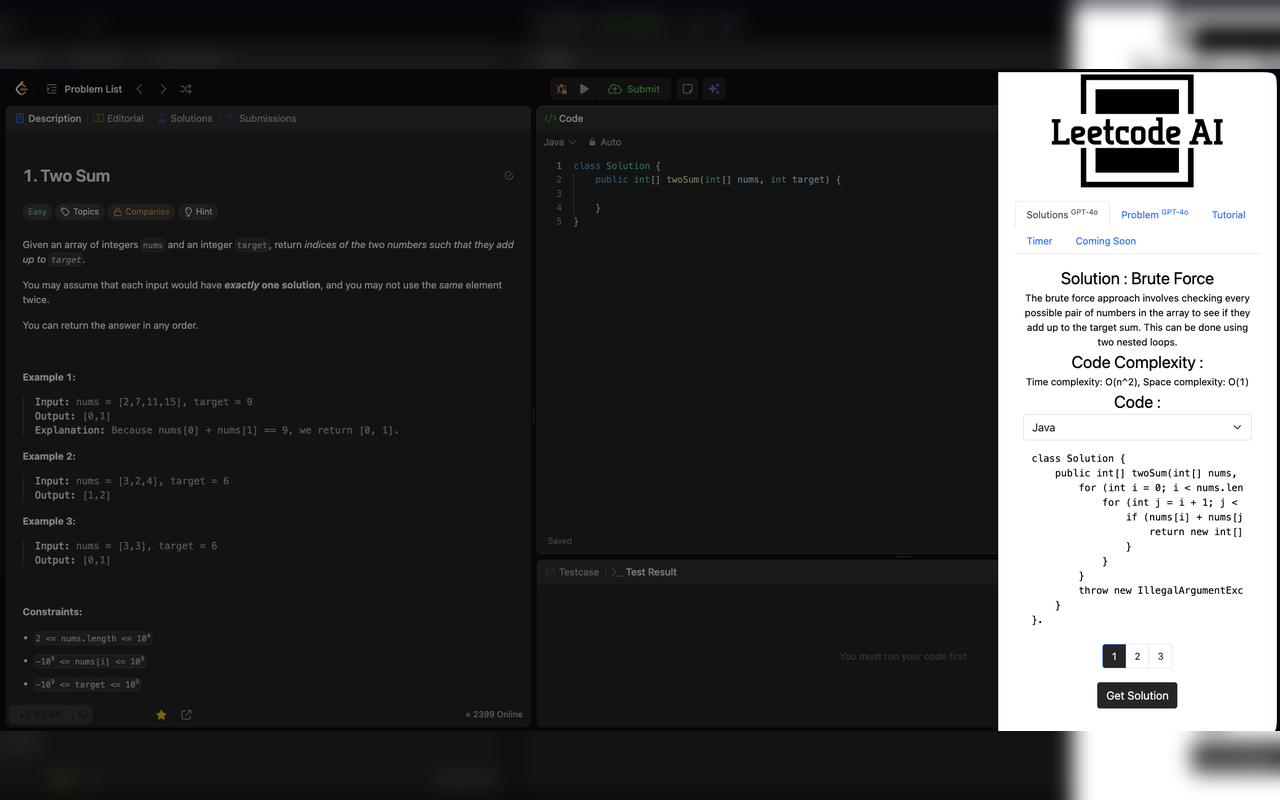Show the Topics tag

(x=80, y=212)
